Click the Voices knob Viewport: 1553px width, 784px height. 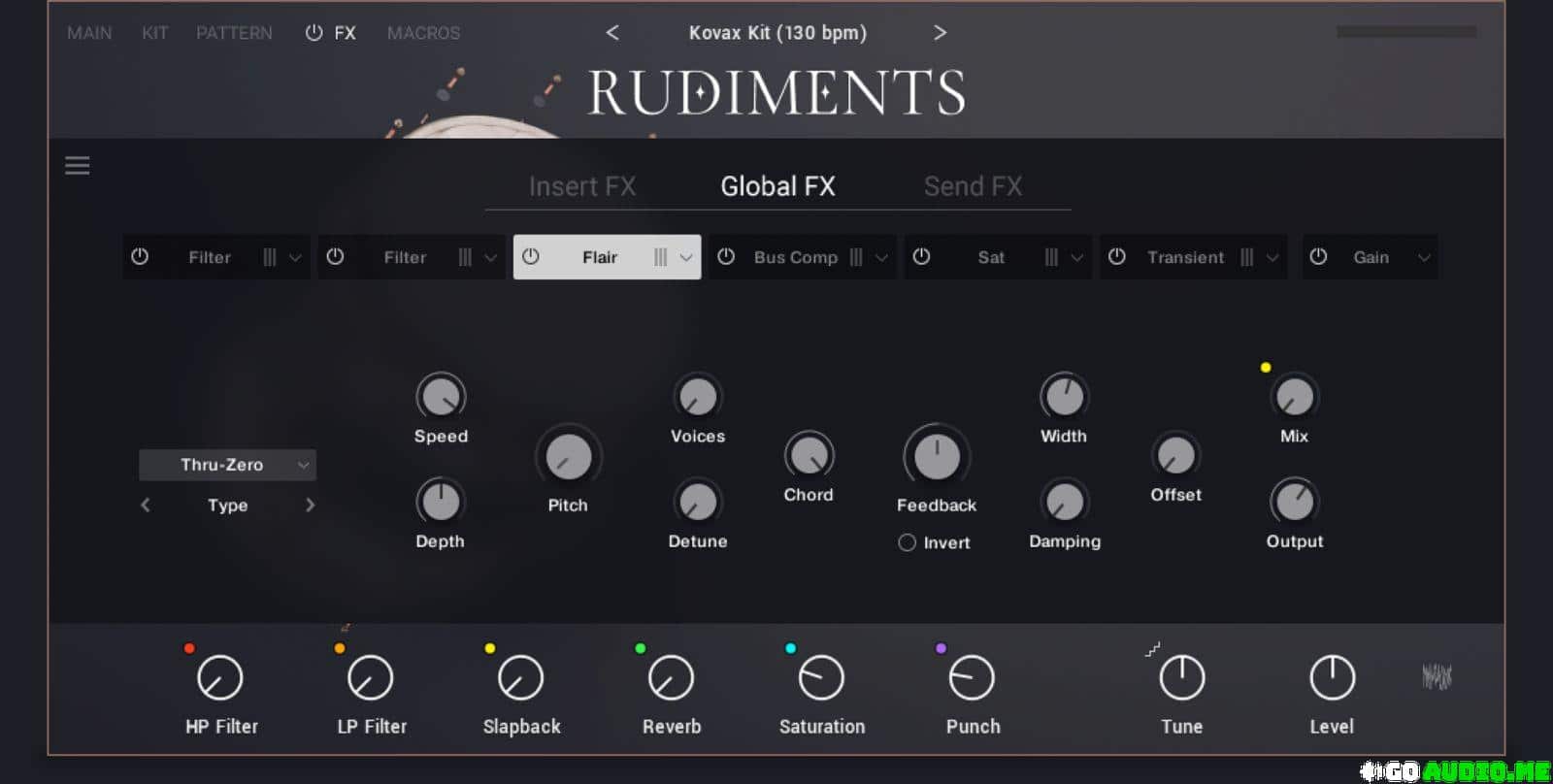pos(698,396)
